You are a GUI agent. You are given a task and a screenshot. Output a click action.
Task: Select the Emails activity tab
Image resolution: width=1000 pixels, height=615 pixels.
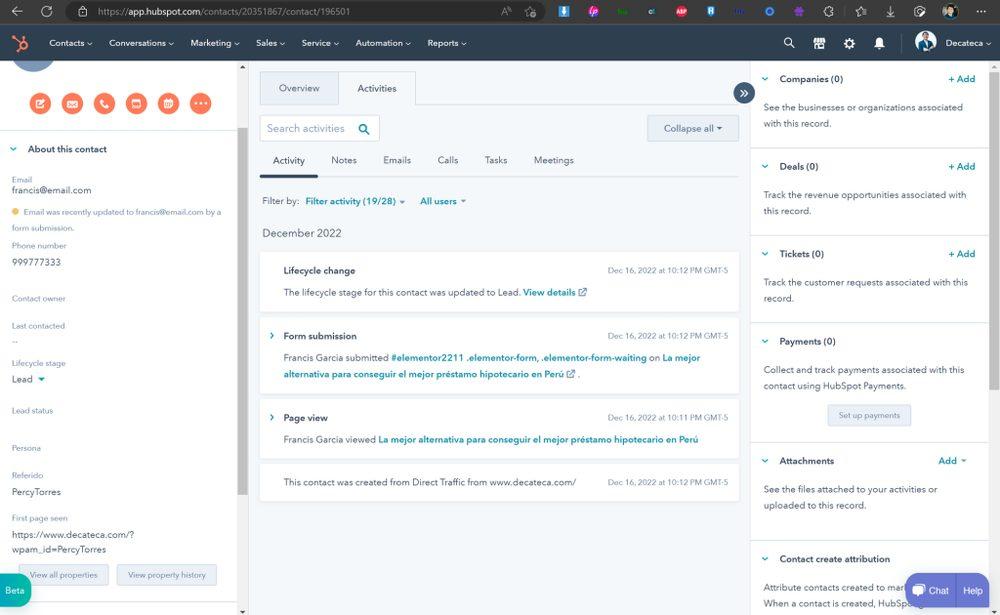397,160
